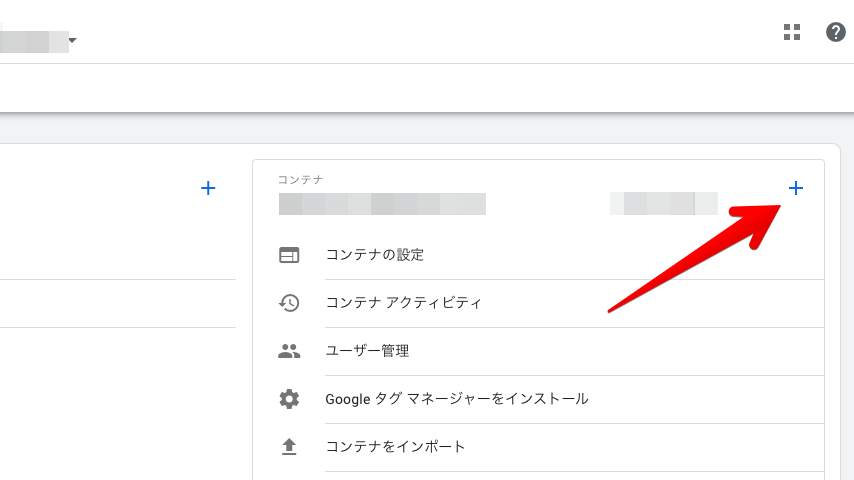This screenshot has height=480, width=854.
Task: Click the コンテナ section label
Action: (300, 180)
